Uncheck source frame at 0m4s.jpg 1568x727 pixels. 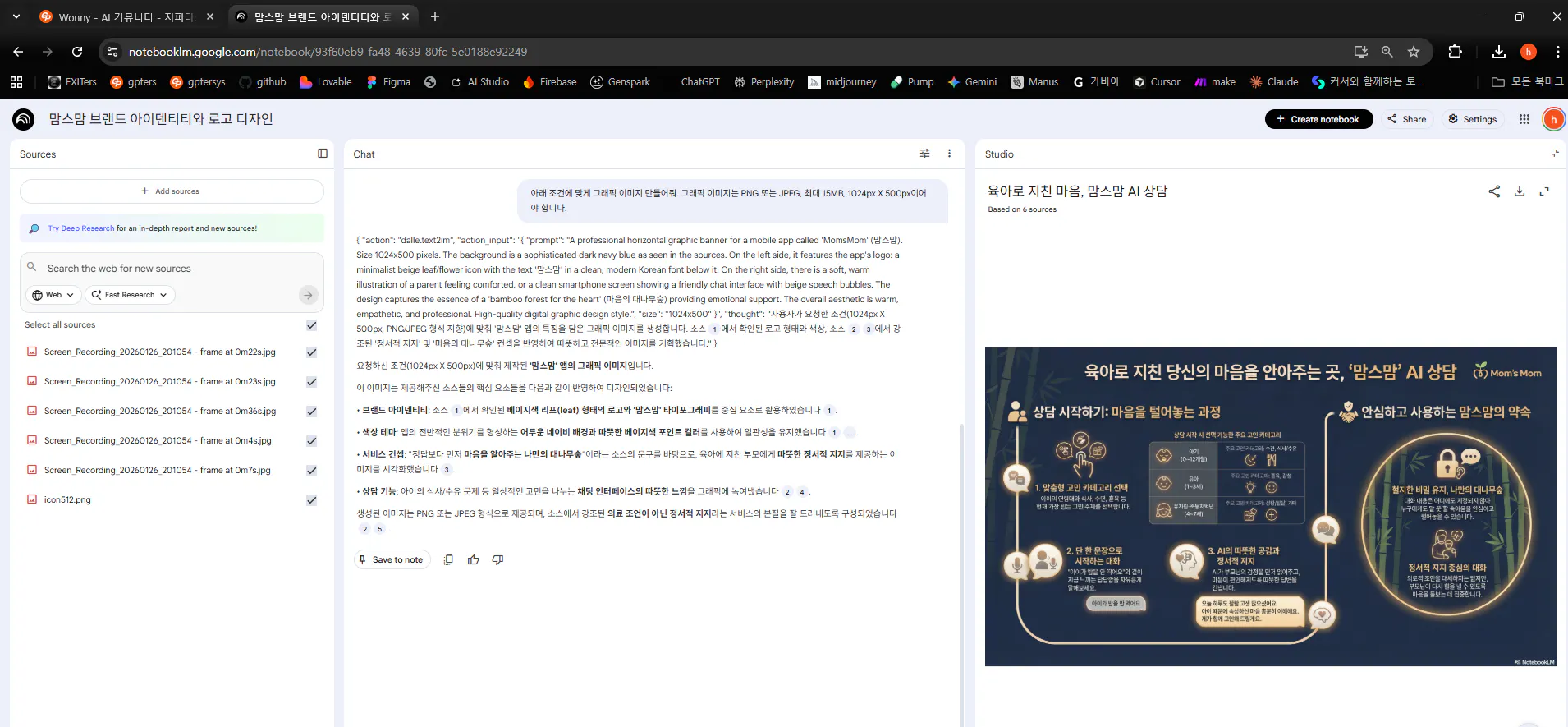point(312,441)
